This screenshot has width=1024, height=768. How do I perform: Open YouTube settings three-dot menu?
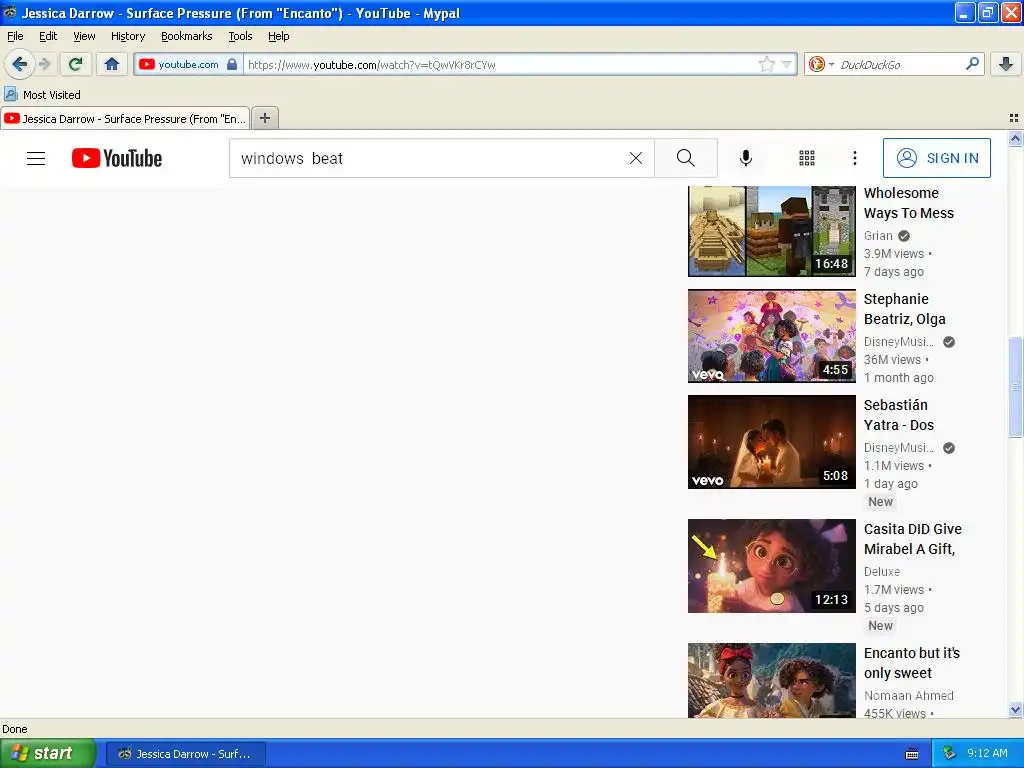855,158
